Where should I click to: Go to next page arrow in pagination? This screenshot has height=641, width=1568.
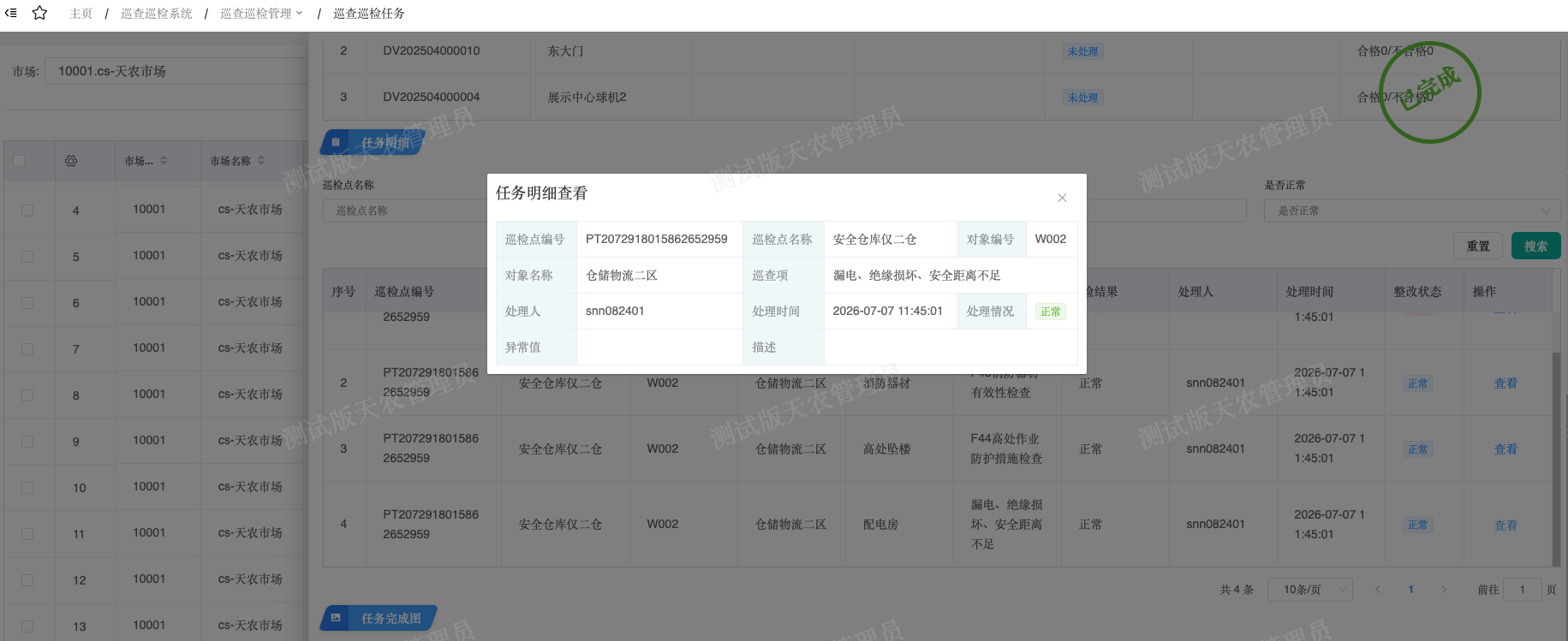(x=1444, y=590)
